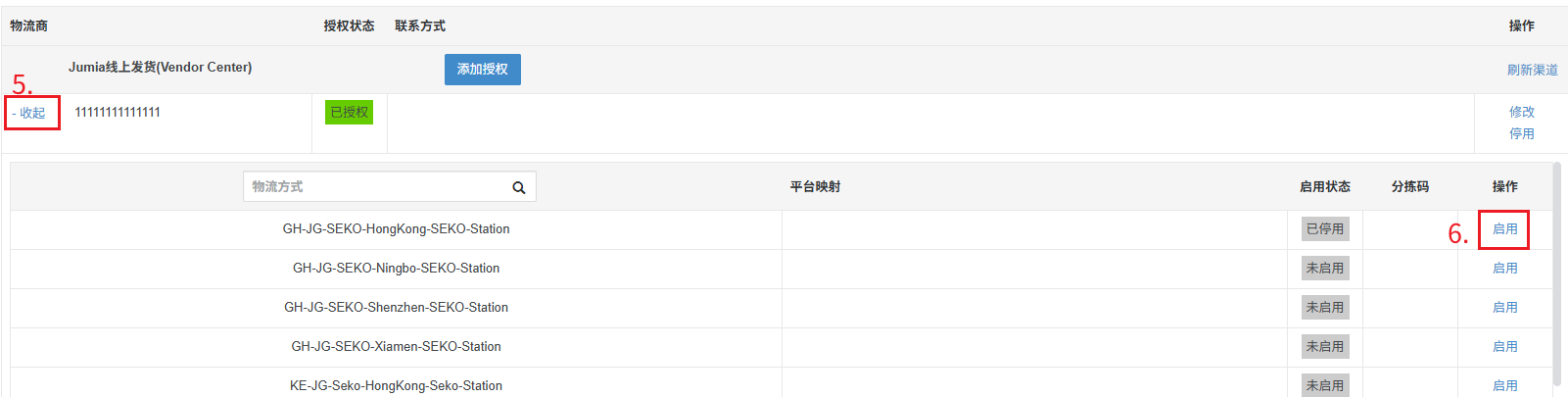Click the 修改 link for account 11111111111111

click(1522, 112)
